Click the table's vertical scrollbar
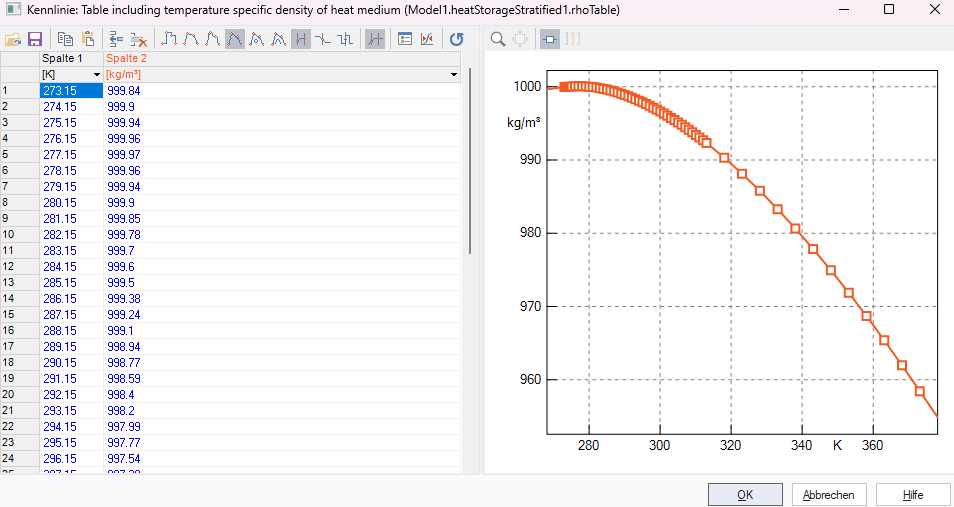954x507 pixels. tap(470, 161)
